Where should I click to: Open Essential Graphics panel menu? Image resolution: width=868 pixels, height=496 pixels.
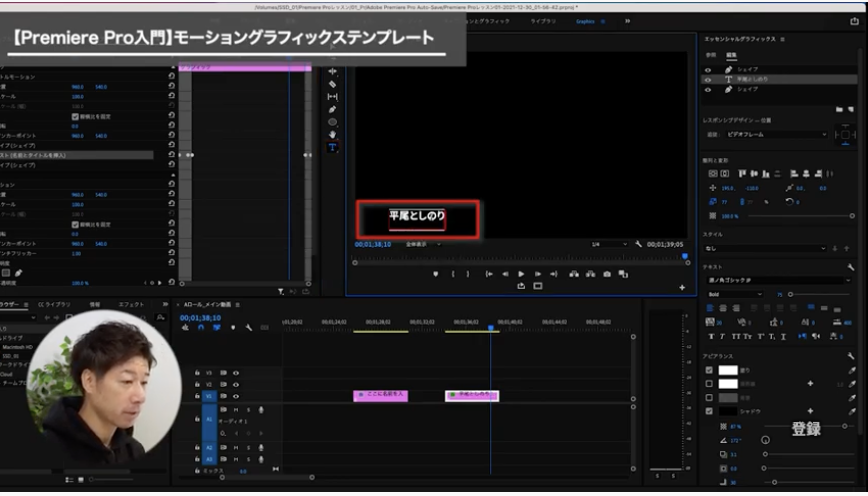point(782,39)
